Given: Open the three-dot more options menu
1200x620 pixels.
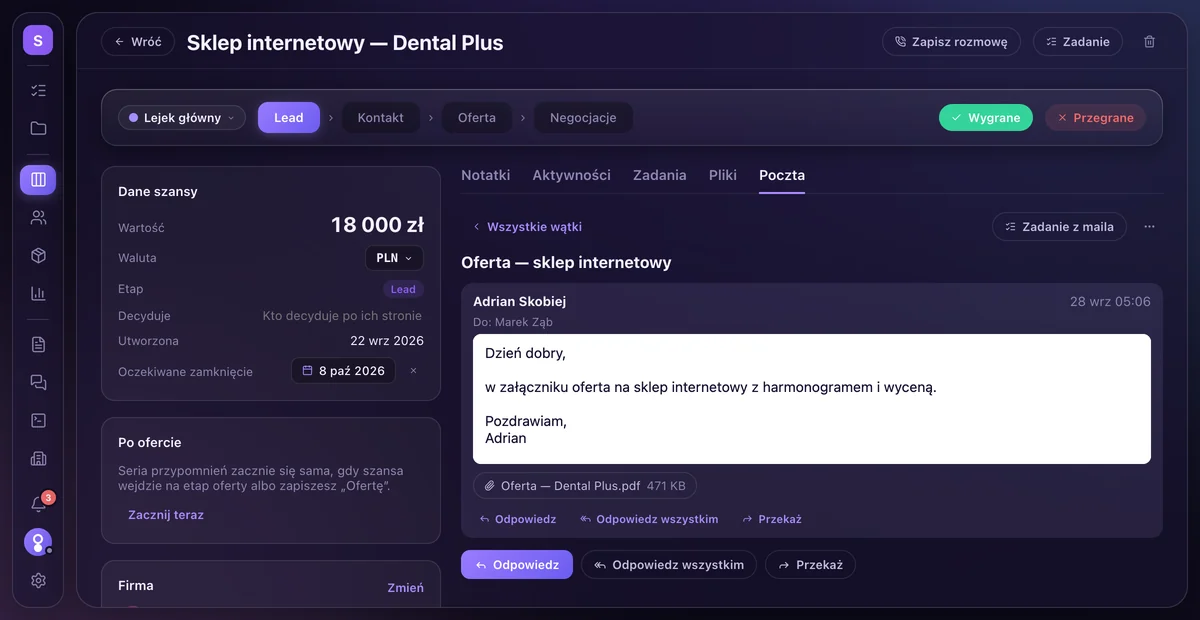Looking at the screenshot, I should (1149, 227).
